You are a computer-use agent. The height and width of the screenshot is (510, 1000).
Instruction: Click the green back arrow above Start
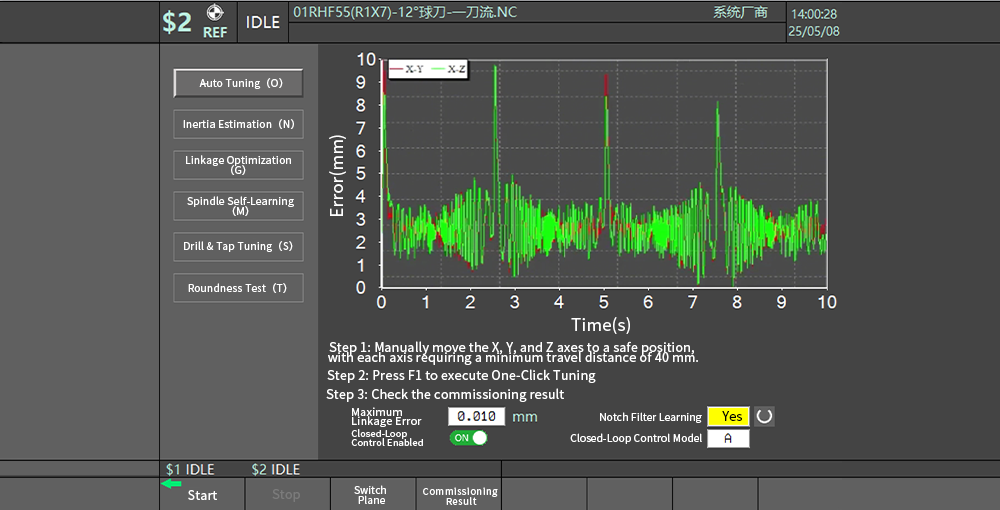click(x=172, y=483)
